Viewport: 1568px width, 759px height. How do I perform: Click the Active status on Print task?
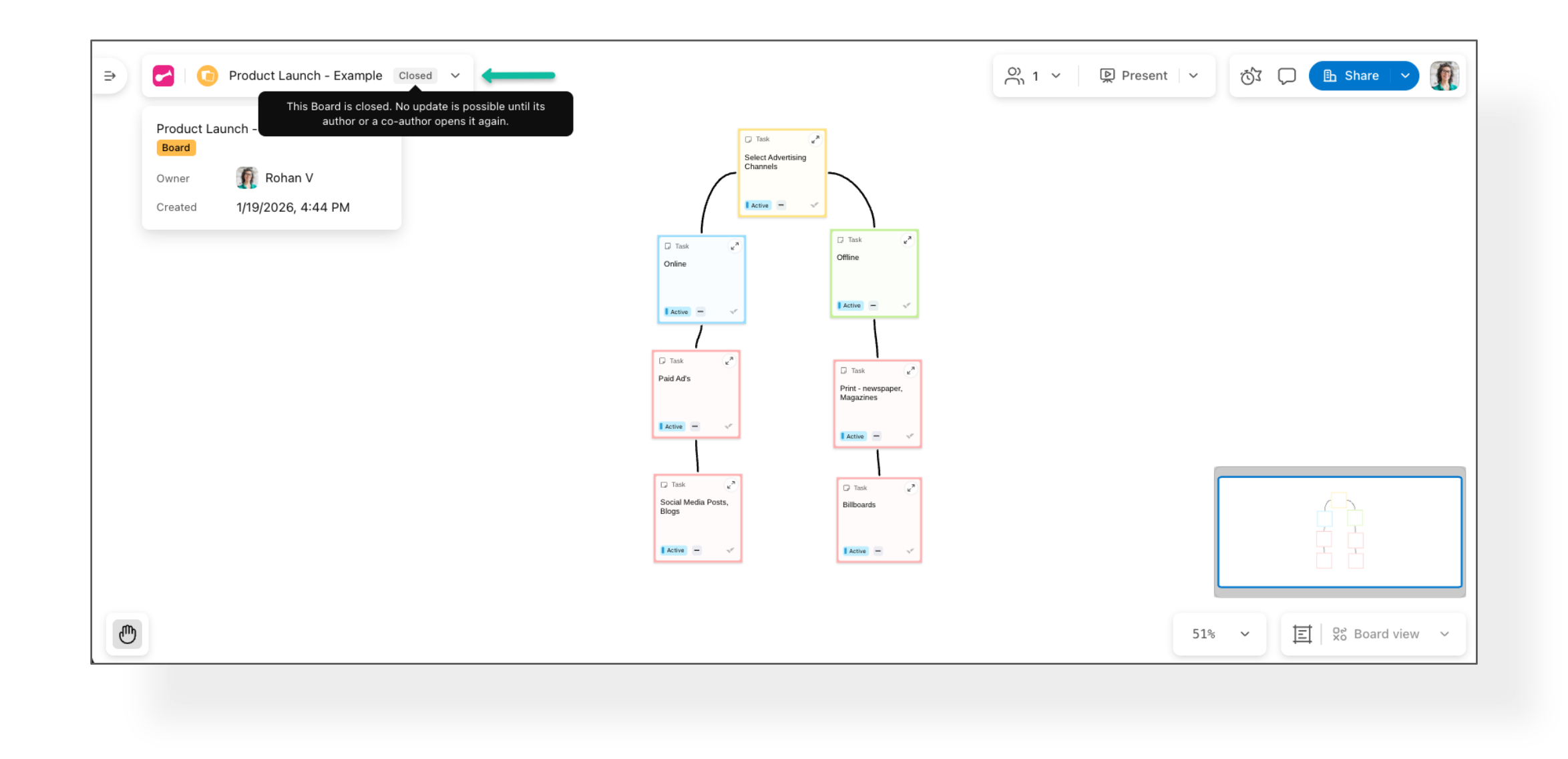tap(853, 436)
